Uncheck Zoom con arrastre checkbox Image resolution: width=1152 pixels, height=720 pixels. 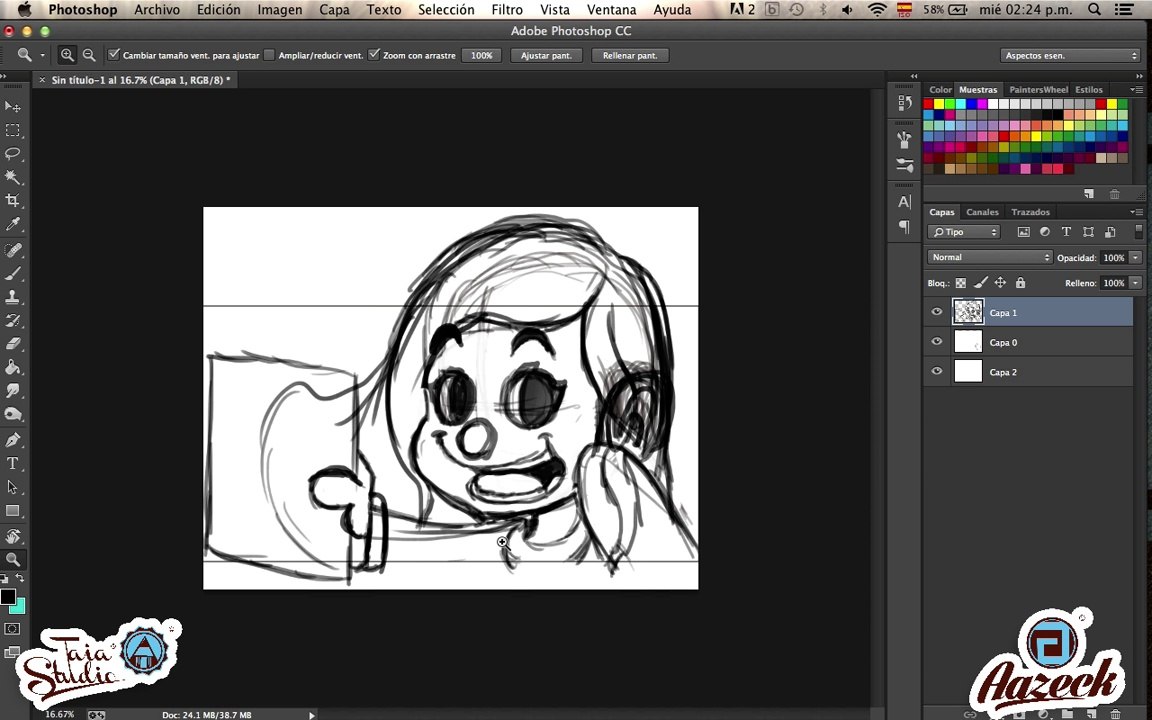pyautogui.click(x=374, y=54)
